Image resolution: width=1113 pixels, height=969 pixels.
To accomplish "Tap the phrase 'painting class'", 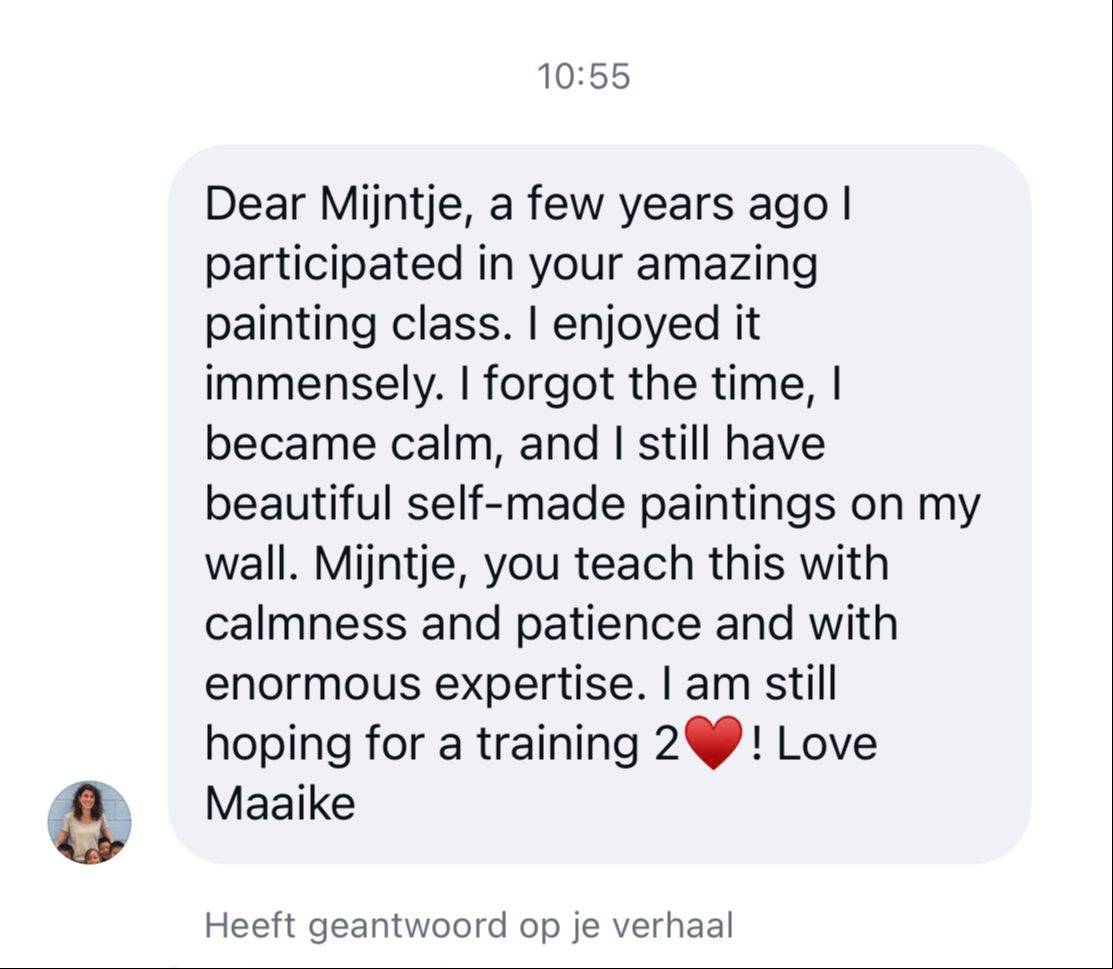I will point(352,326).
